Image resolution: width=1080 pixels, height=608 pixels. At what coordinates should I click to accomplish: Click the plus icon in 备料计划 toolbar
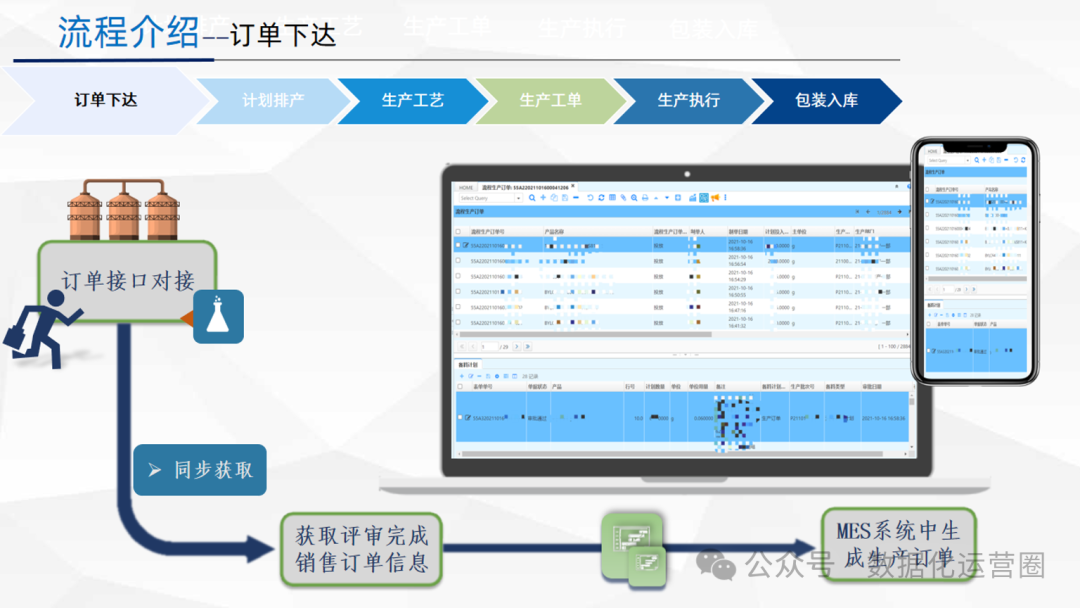pos(461,376)
